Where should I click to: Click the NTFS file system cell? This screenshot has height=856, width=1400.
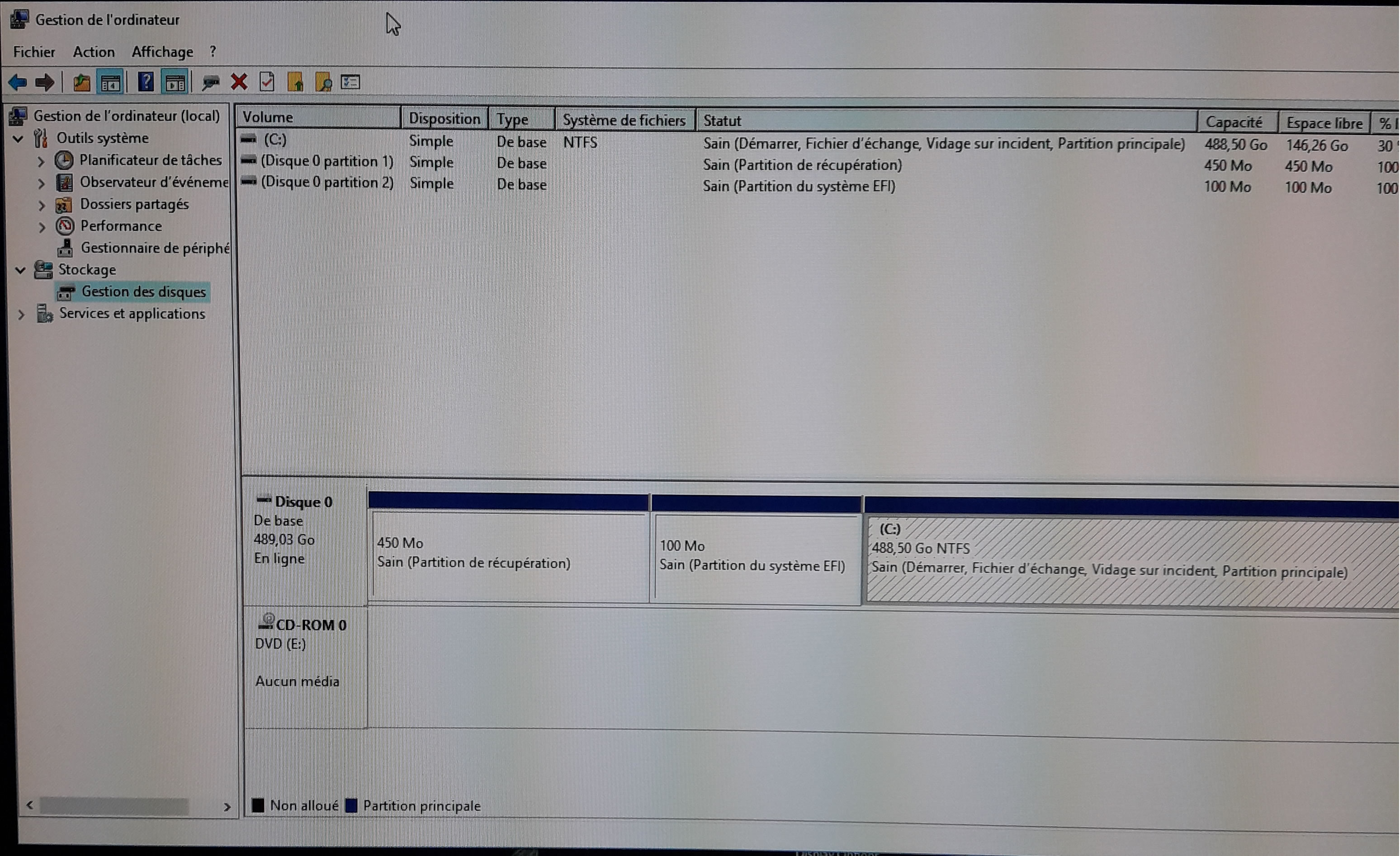[580, 142]
